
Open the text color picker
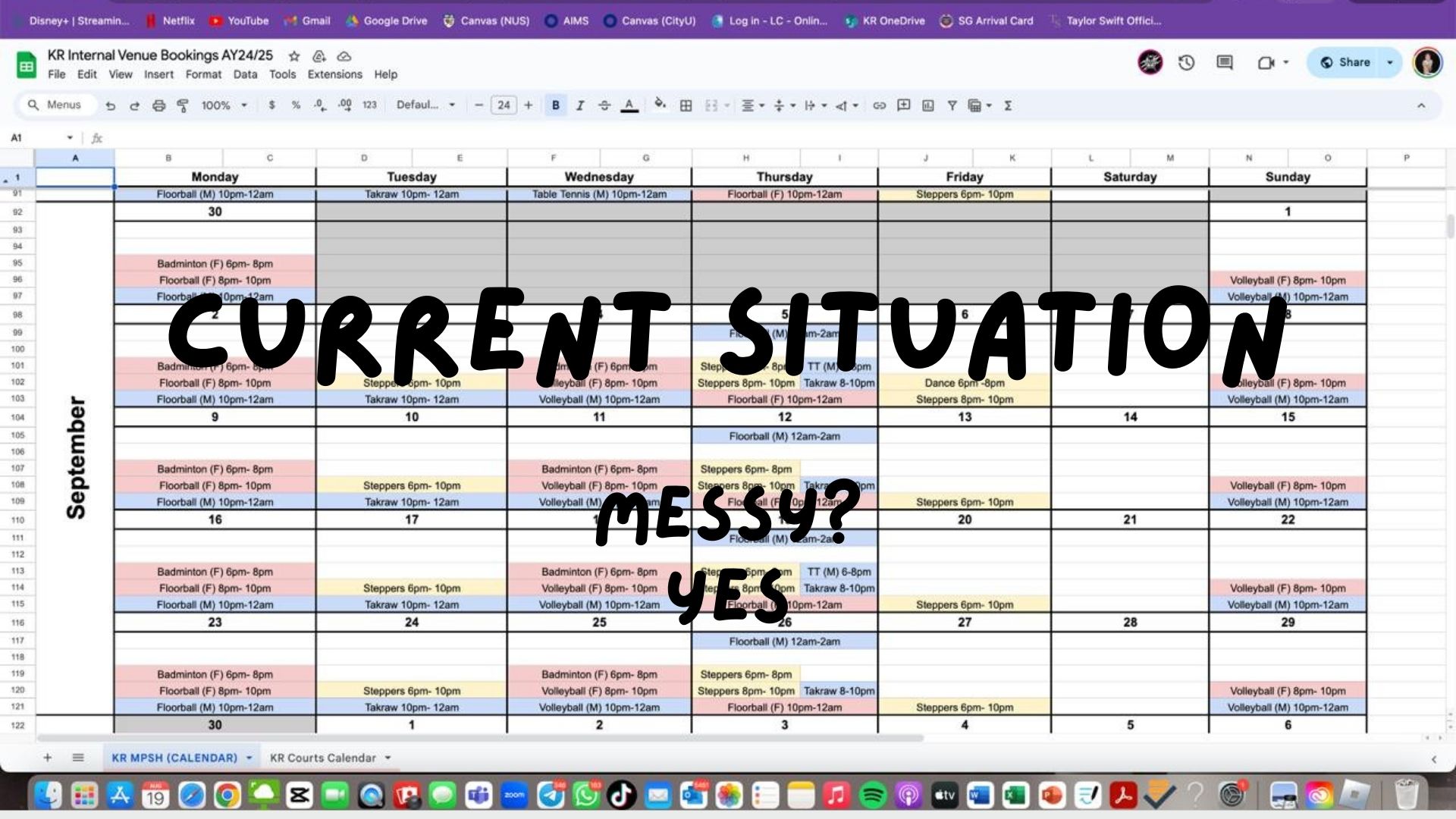click(x=629, y=105)
